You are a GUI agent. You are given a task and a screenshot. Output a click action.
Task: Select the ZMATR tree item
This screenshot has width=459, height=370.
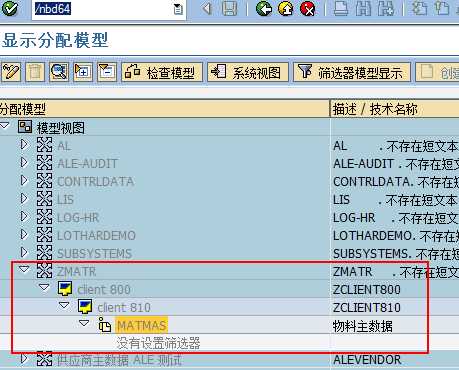76,272
